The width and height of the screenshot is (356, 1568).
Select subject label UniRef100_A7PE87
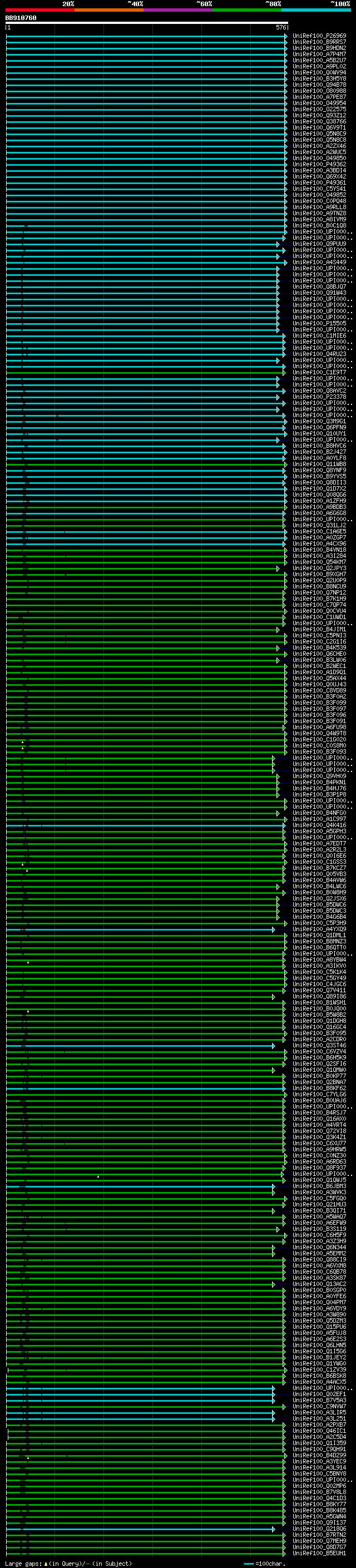pos(319,97)
